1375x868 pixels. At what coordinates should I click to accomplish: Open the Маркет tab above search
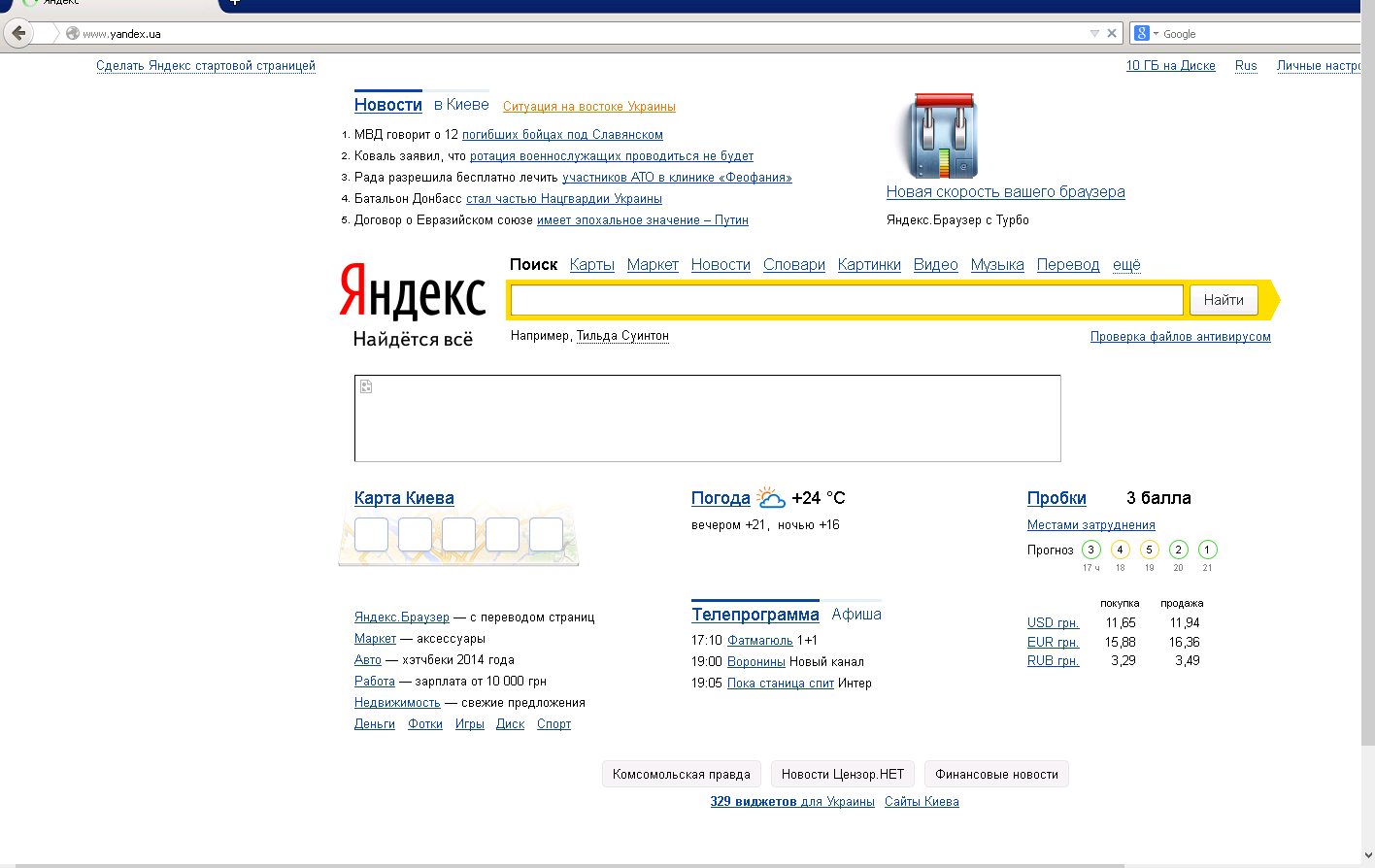653,265
